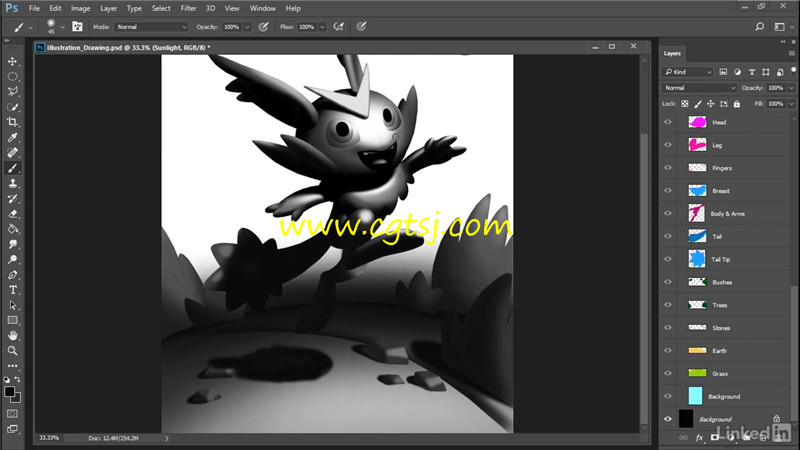Select the Clone Stamp tool

12,183
